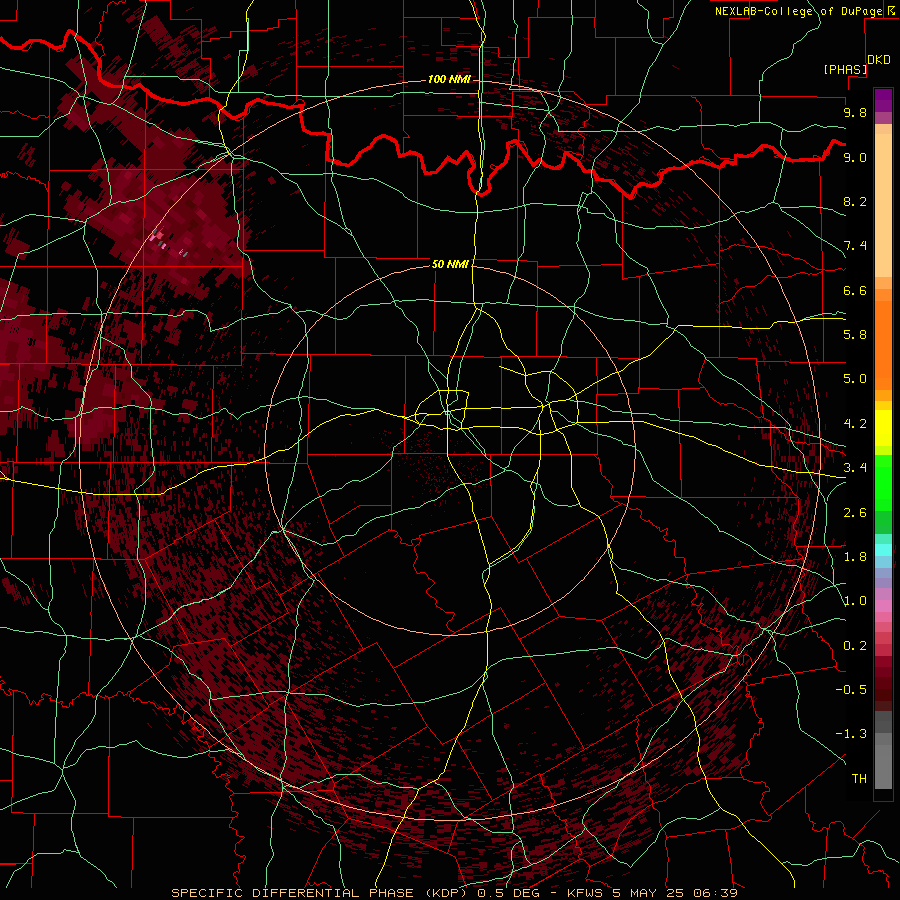Select the -0.5 value on the color scale
The image size is (900, 900).
851,690
